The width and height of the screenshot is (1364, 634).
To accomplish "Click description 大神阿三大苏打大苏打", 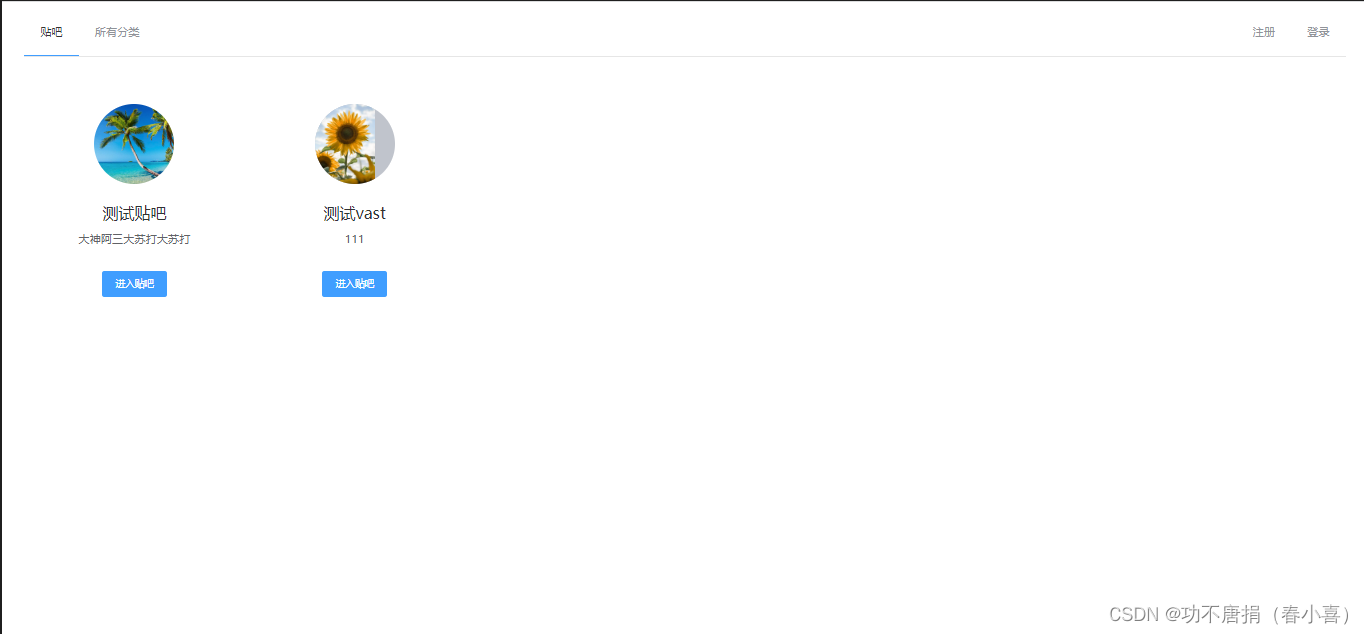I will tap(134, 239).
